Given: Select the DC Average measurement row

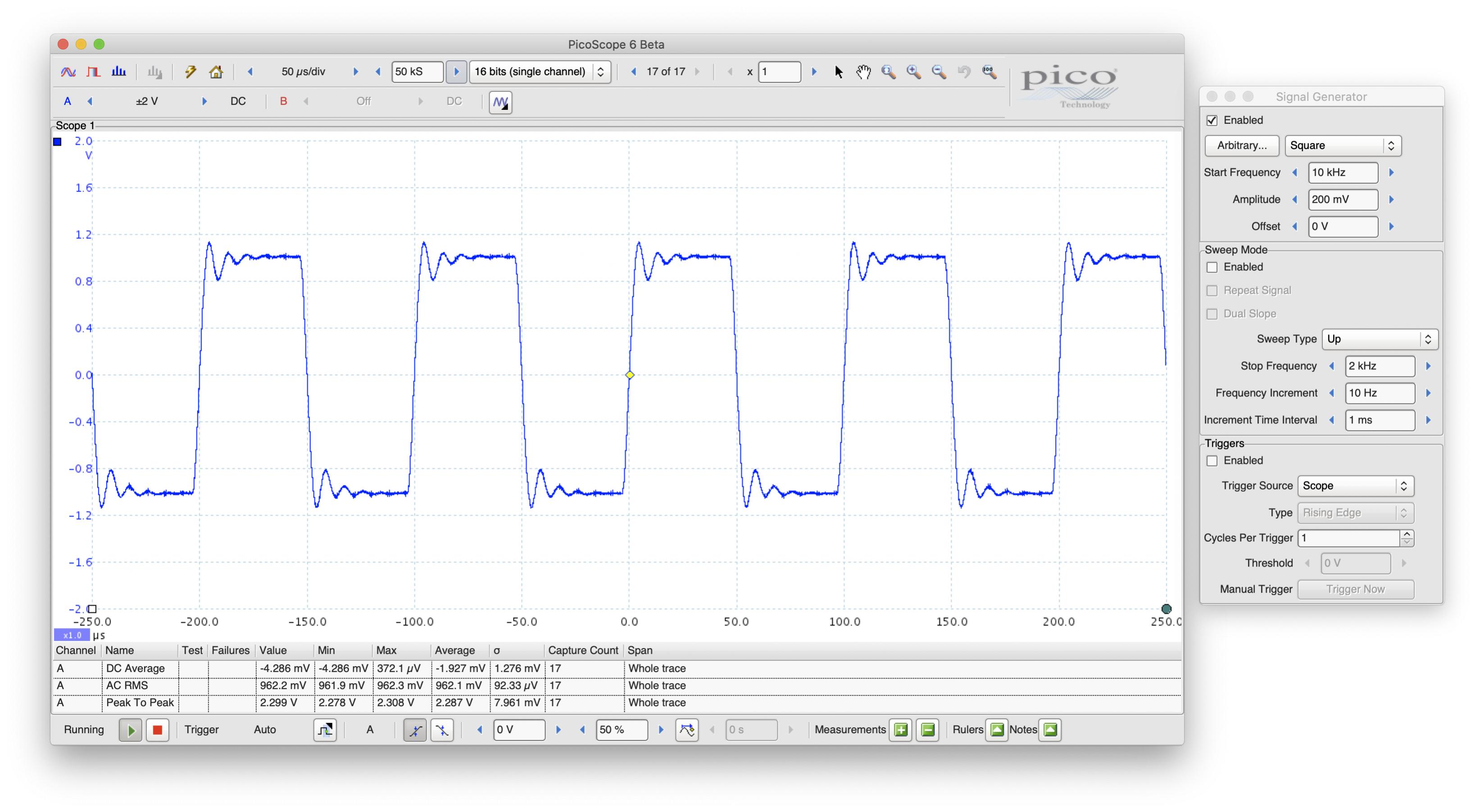Looking at the screenshot, I should pos(617,669).
